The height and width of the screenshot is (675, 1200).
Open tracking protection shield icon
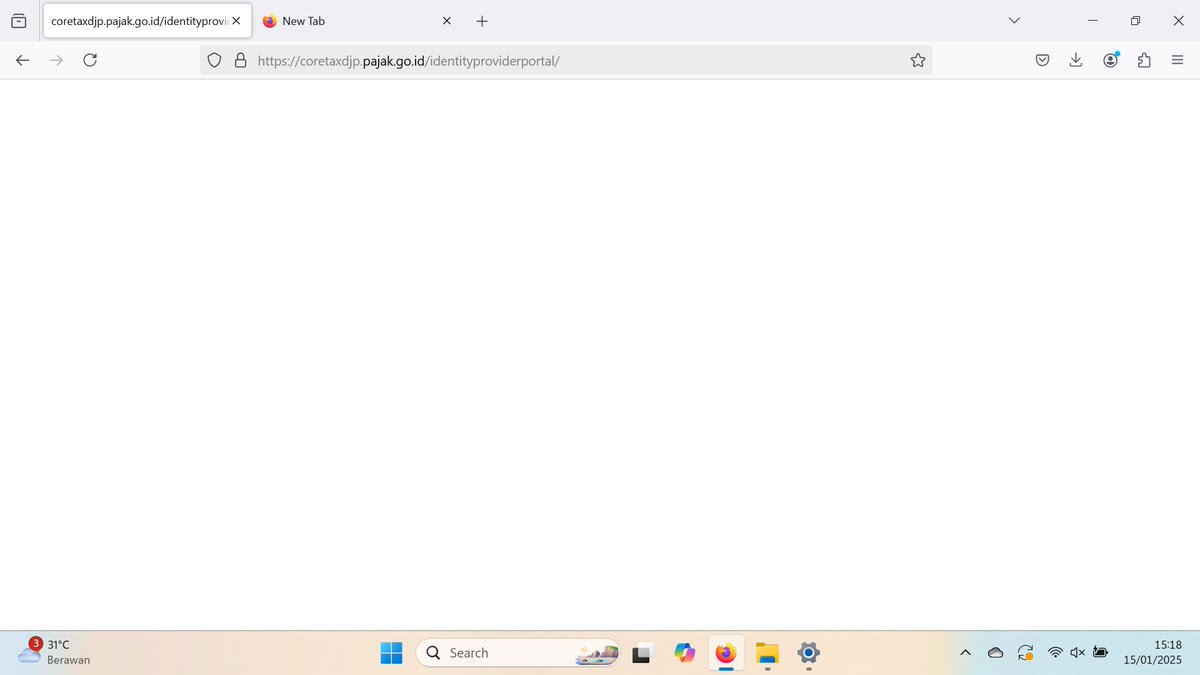(214, 60)
